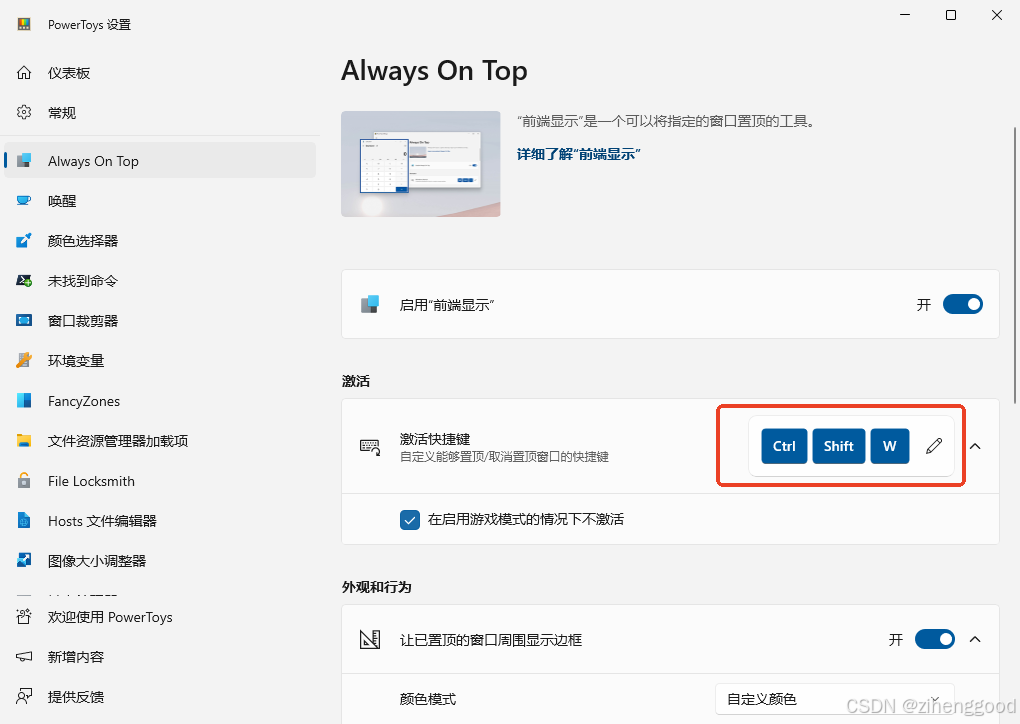Click the 新增内容 megaphone icon

[x=24, y=656]
